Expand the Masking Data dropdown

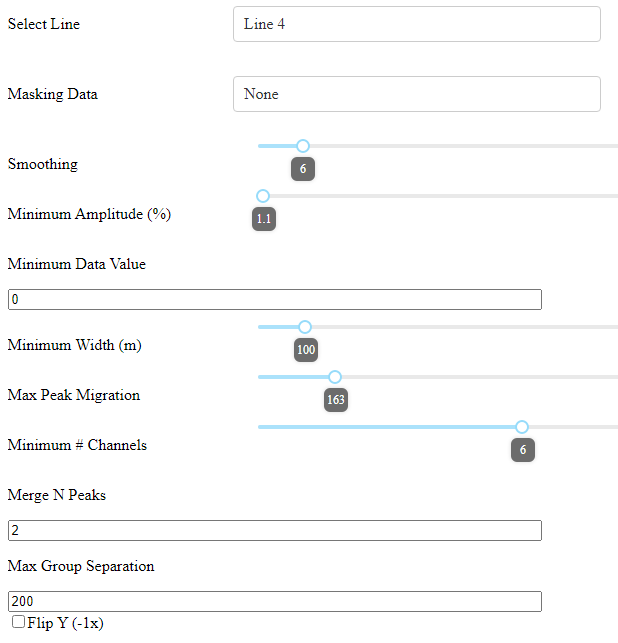click(x=416, y=94)
